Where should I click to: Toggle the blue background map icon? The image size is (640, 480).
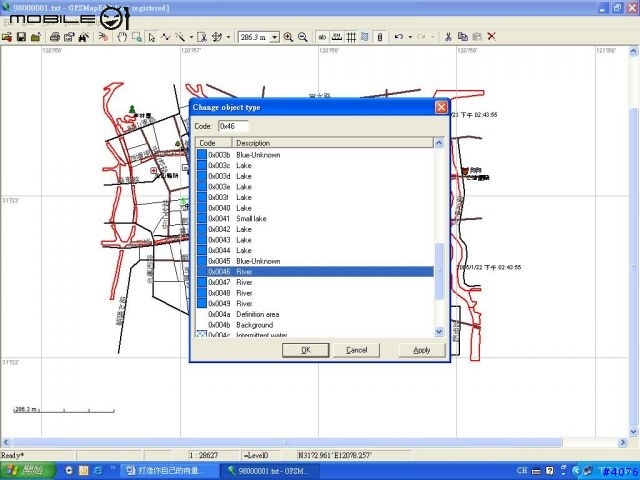click(365, 37)
